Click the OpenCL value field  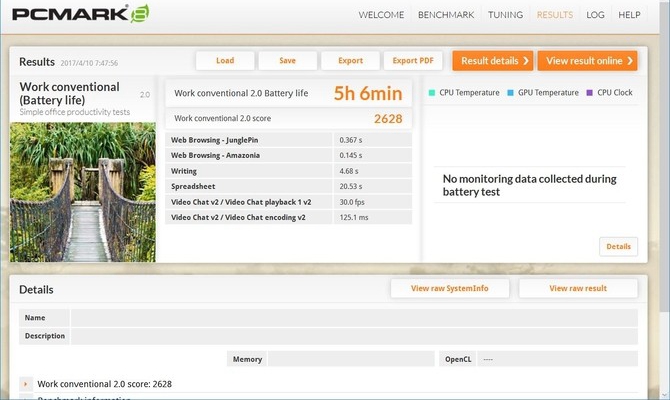pos(557,359)
